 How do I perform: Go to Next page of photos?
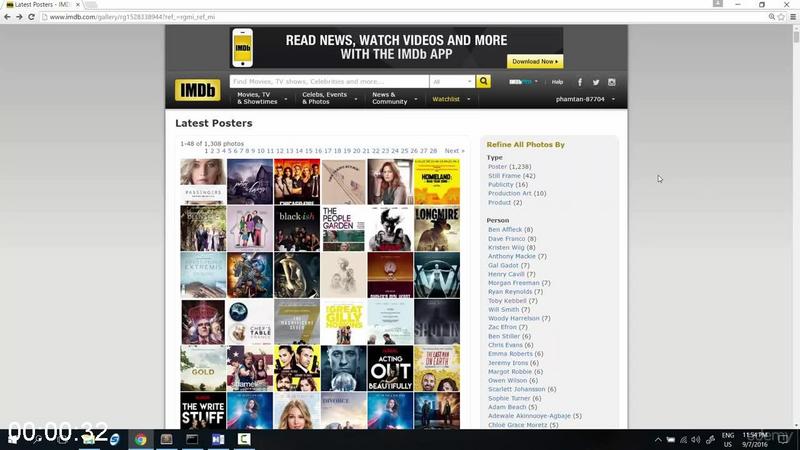click(454, 151)
